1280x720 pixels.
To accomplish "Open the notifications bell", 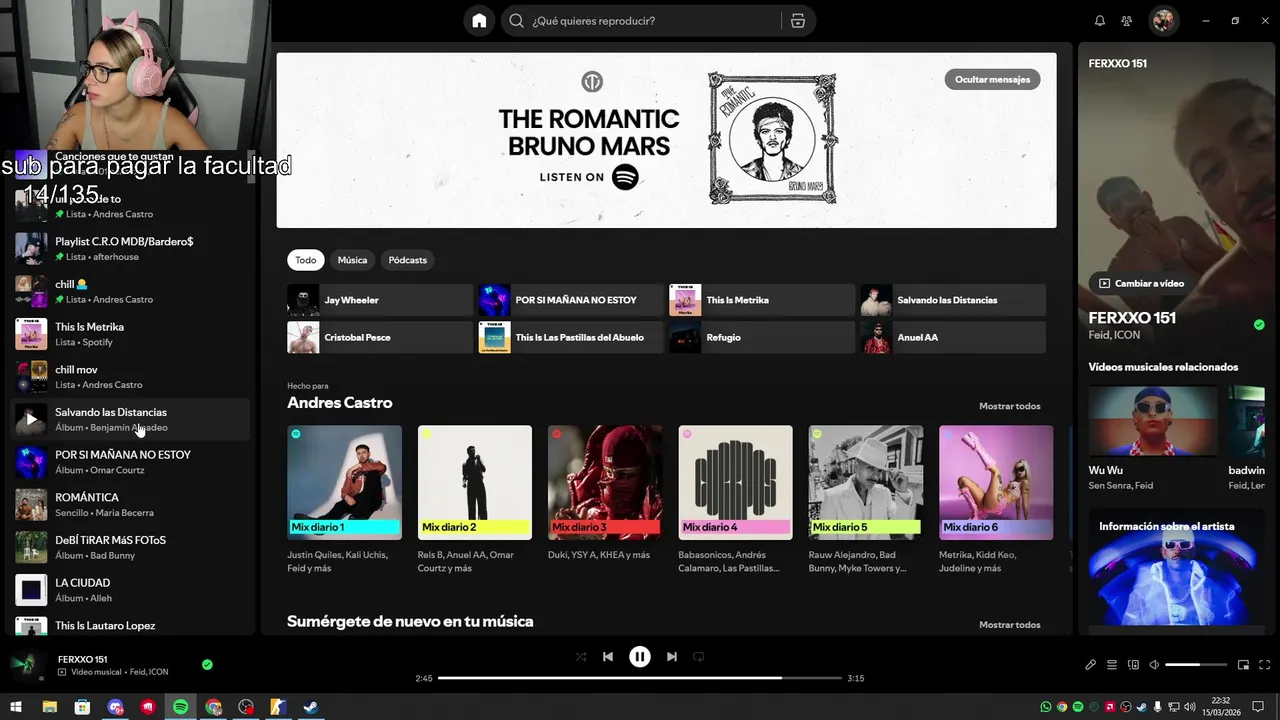I will click(x=1100, y=21).
